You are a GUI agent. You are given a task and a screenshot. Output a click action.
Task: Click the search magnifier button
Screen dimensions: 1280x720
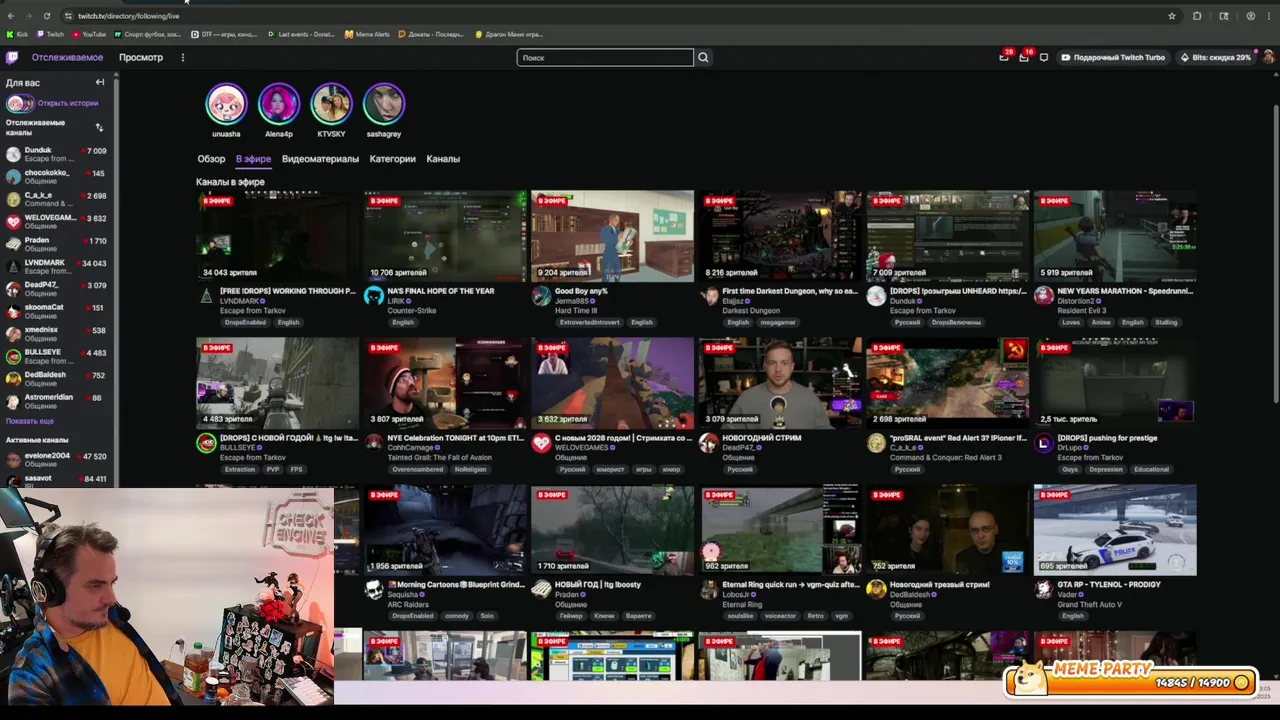[x=703, y=57]
